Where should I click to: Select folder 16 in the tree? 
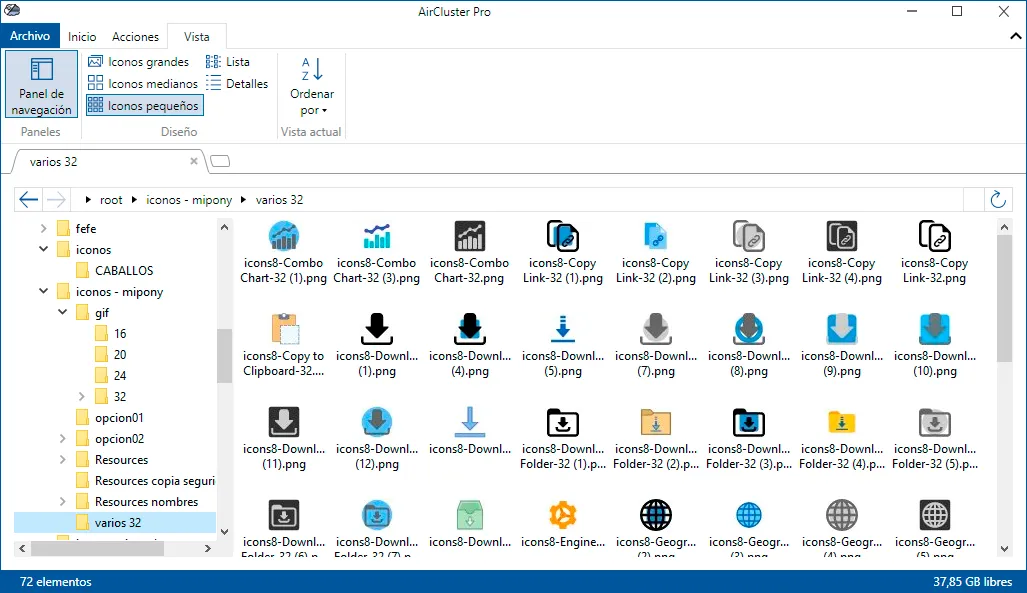coord(111,334)
